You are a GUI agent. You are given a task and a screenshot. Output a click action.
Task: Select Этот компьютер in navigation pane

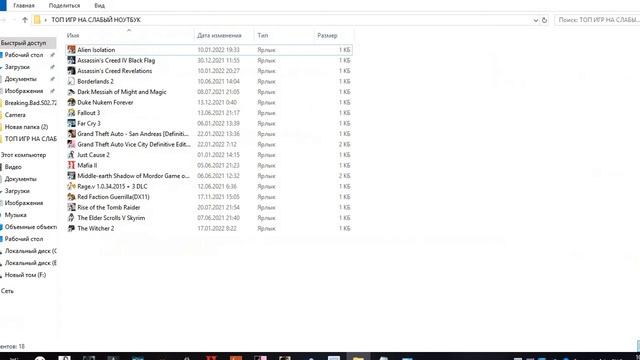coord(23,155)
